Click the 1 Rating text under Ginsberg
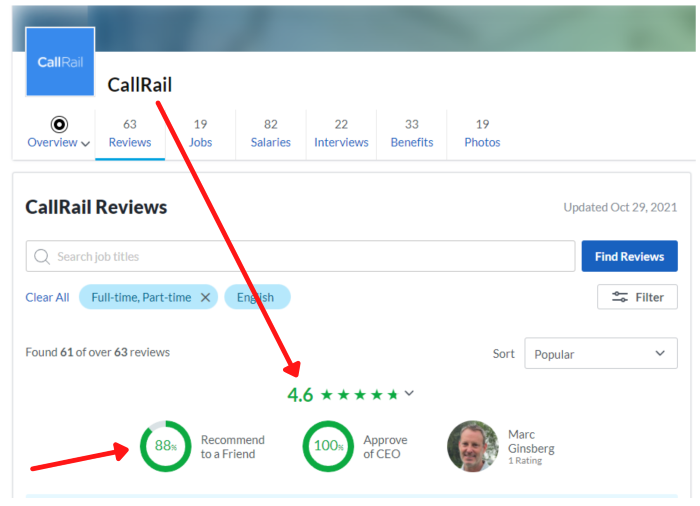 [x=525, y=460]
